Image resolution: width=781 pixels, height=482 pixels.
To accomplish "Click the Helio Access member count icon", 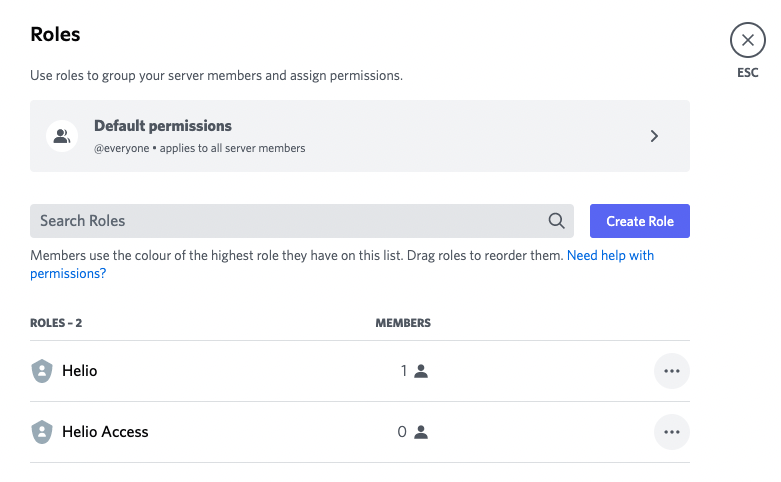I will 421,432.
